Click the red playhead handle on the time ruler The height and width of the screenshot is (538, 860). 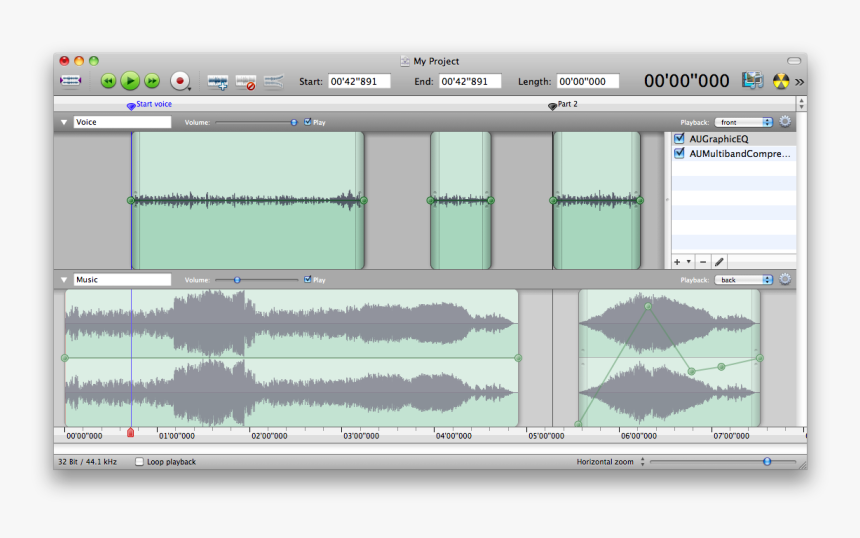click(131, 433)
